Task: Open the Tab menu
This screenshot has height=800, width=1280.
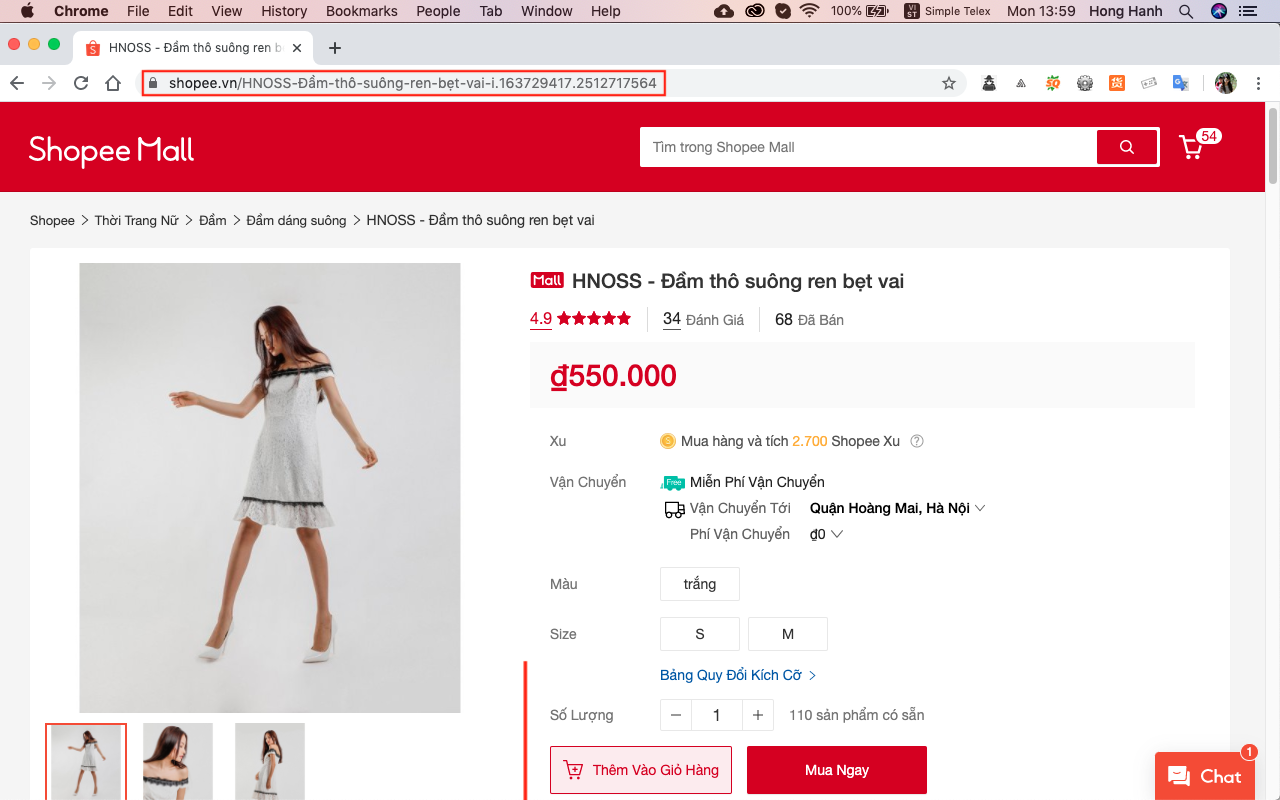Action: [x=491, y=11]
